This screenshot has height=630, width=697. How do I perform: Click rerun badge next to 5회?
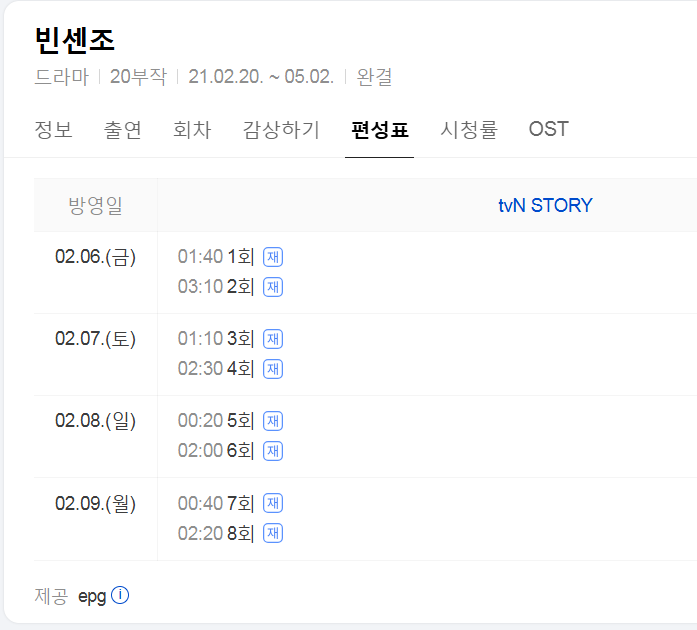[273, 421]
